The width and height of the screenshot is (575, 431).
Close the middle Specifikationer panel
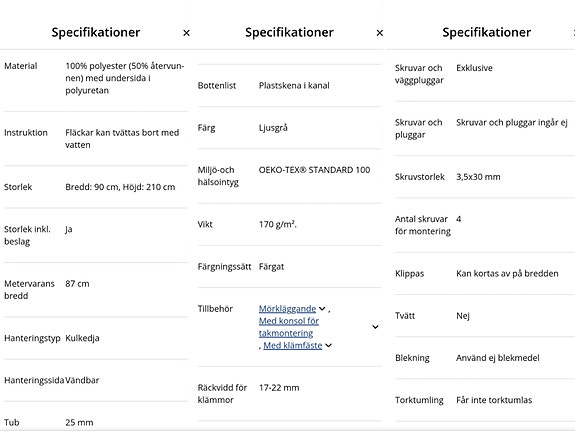coord(380,33)
